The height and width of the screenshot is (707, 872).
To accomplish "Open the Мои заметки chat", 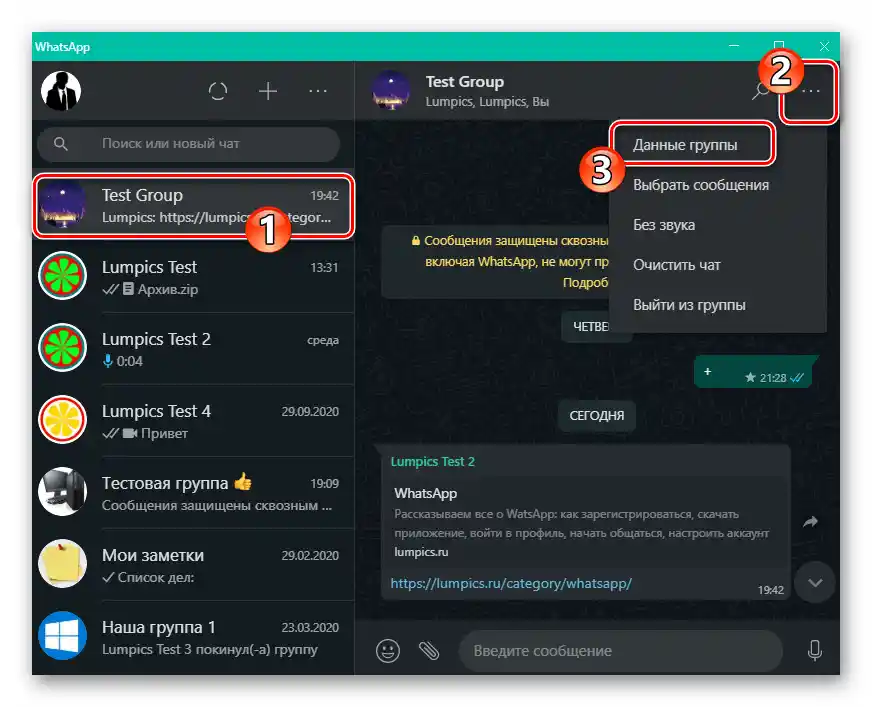I will click(193, 564).
